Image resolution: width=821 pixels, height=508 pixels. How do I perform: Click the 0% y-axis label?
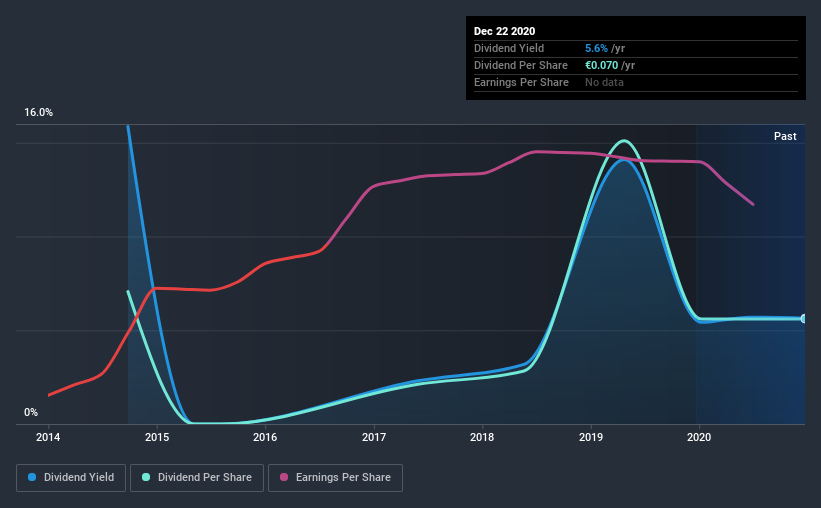(31, 412)
